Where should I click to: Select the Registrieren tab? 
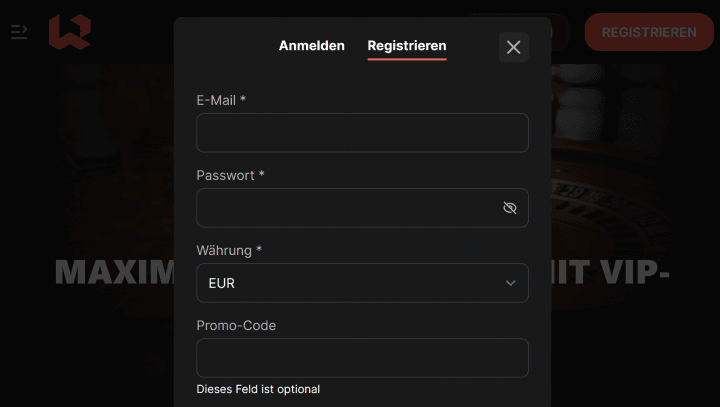407,46
